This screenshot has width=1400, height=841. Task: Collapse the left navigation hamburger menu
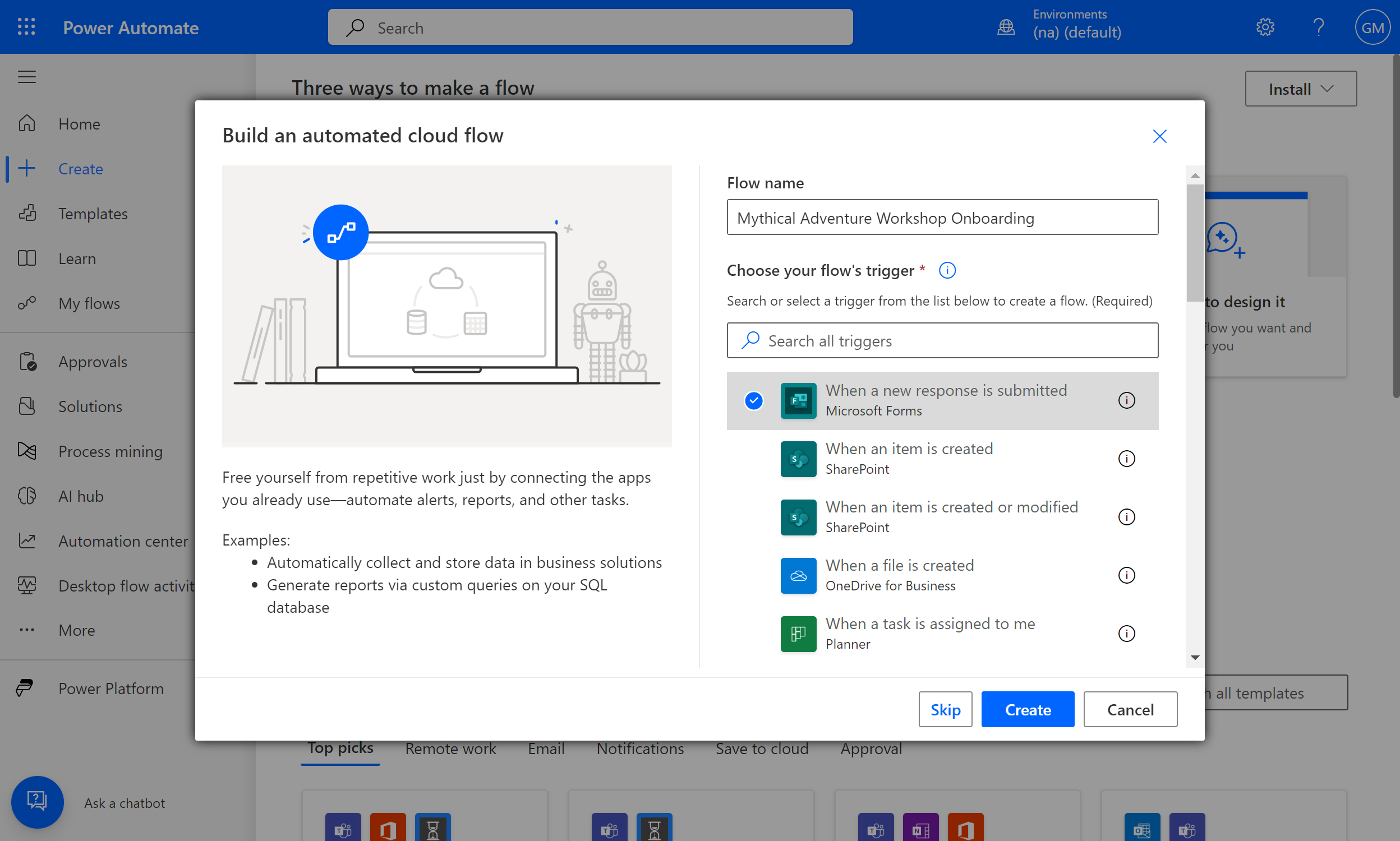pyautogui.click(x=26, y=76)
